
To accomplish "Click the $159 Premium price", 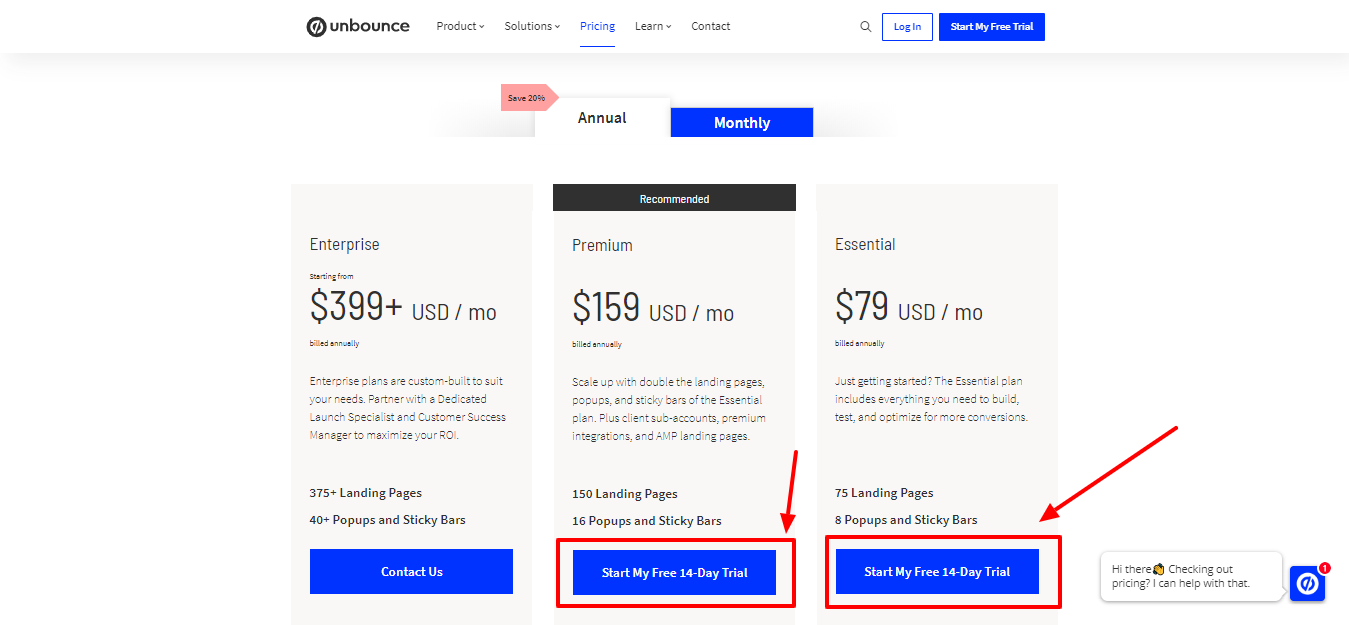I will pyautogui.click(x=606, y=307).
